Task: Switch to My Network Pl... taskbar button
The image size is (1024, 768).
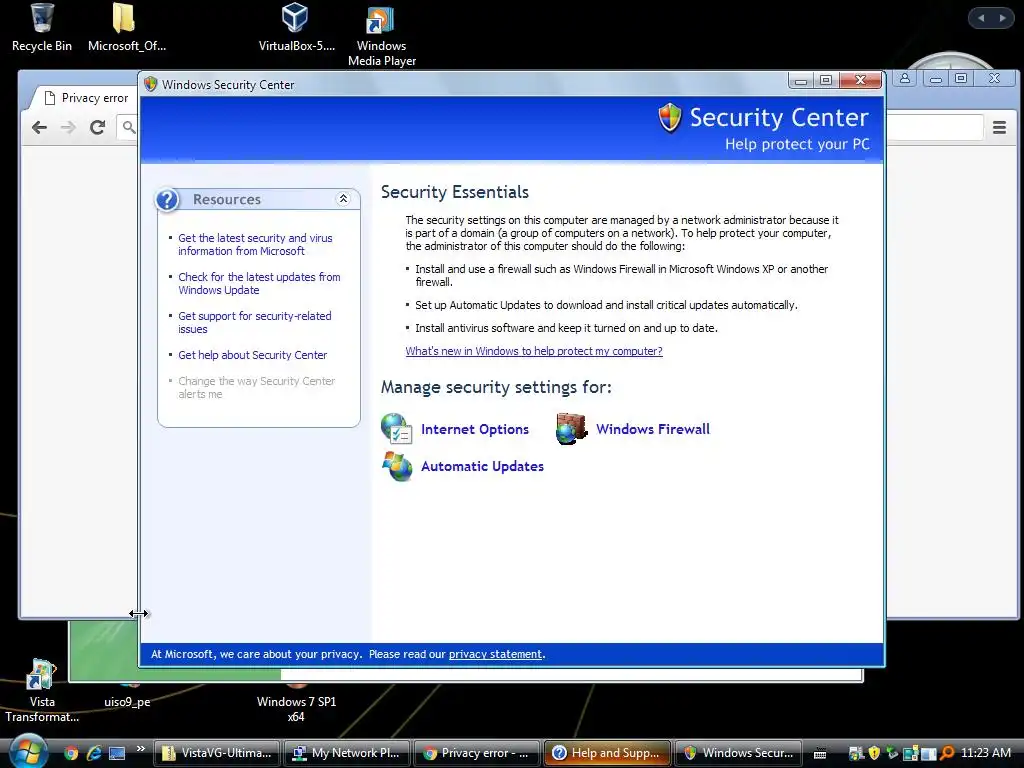Action: pos(347,753)
